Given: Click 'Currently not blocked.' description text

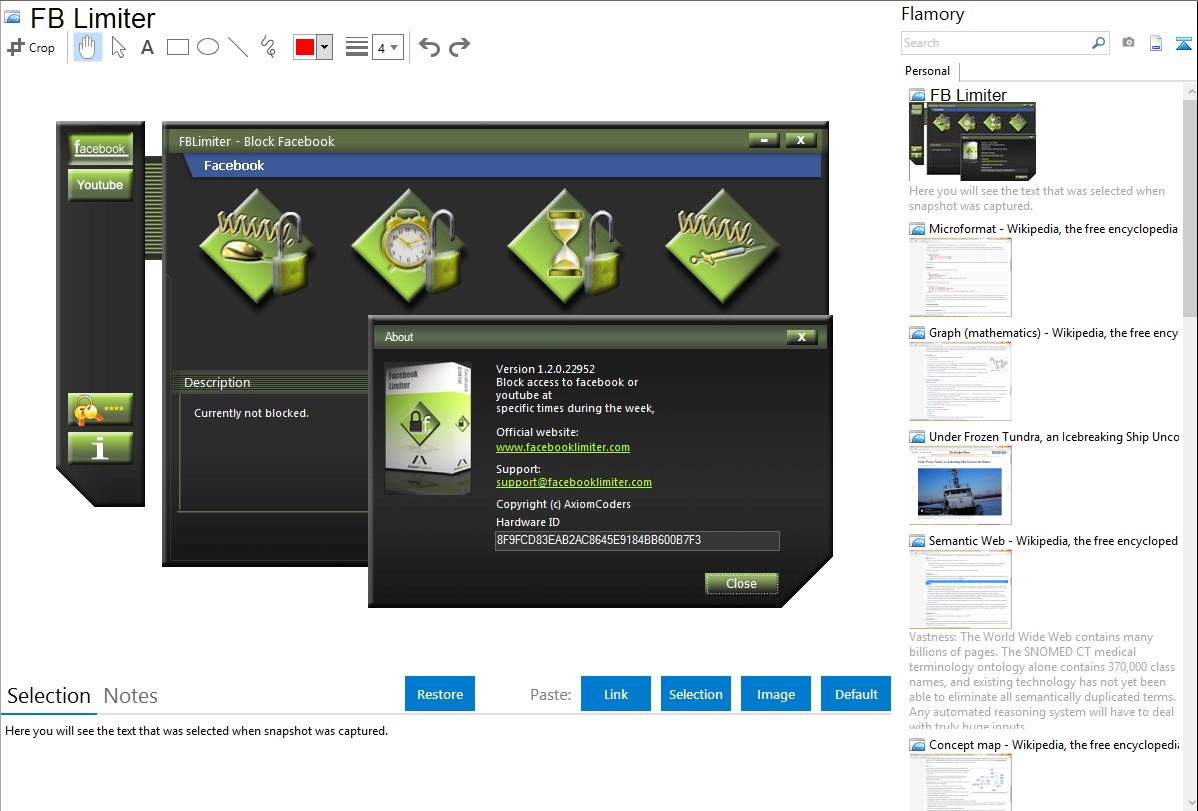Looking at the screenshot, I should pos(251,413).
